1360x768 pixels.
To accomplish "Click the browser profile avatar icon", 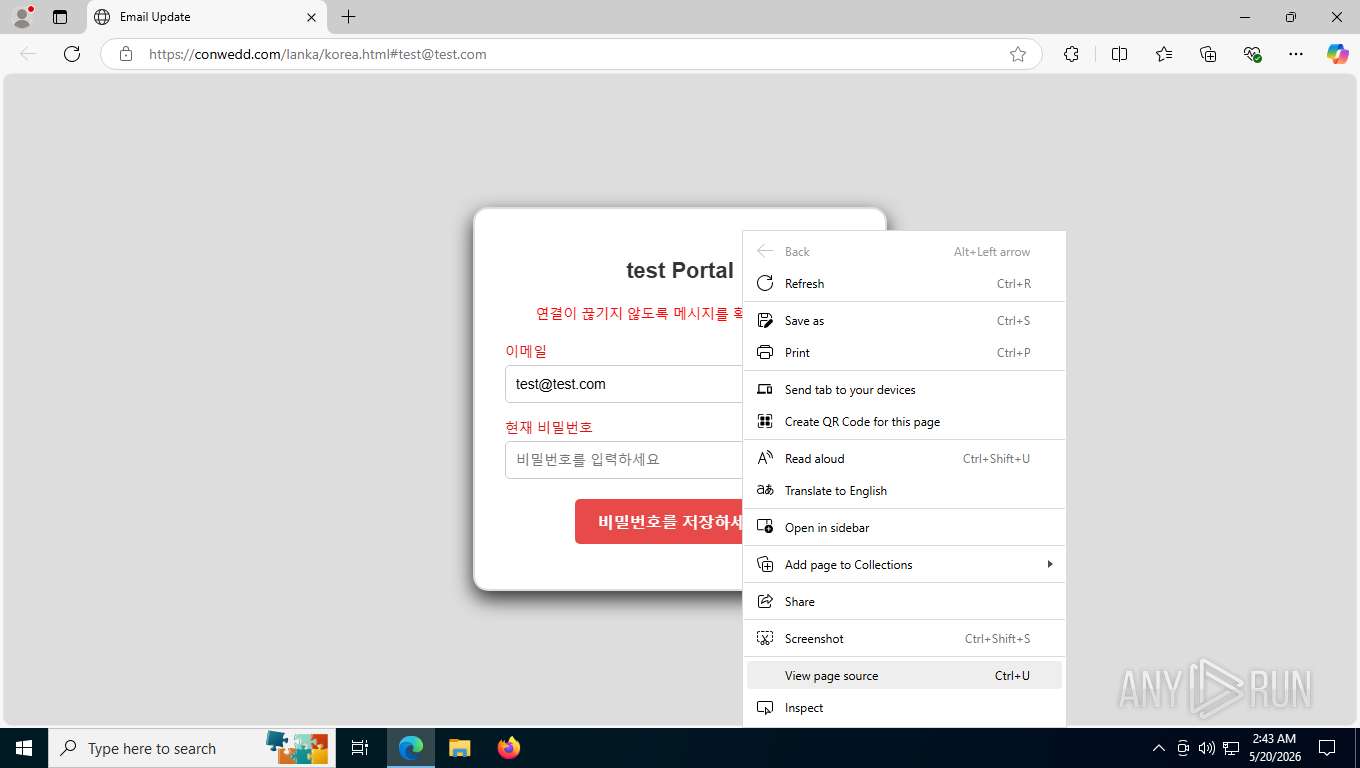I will coord(22,17).
